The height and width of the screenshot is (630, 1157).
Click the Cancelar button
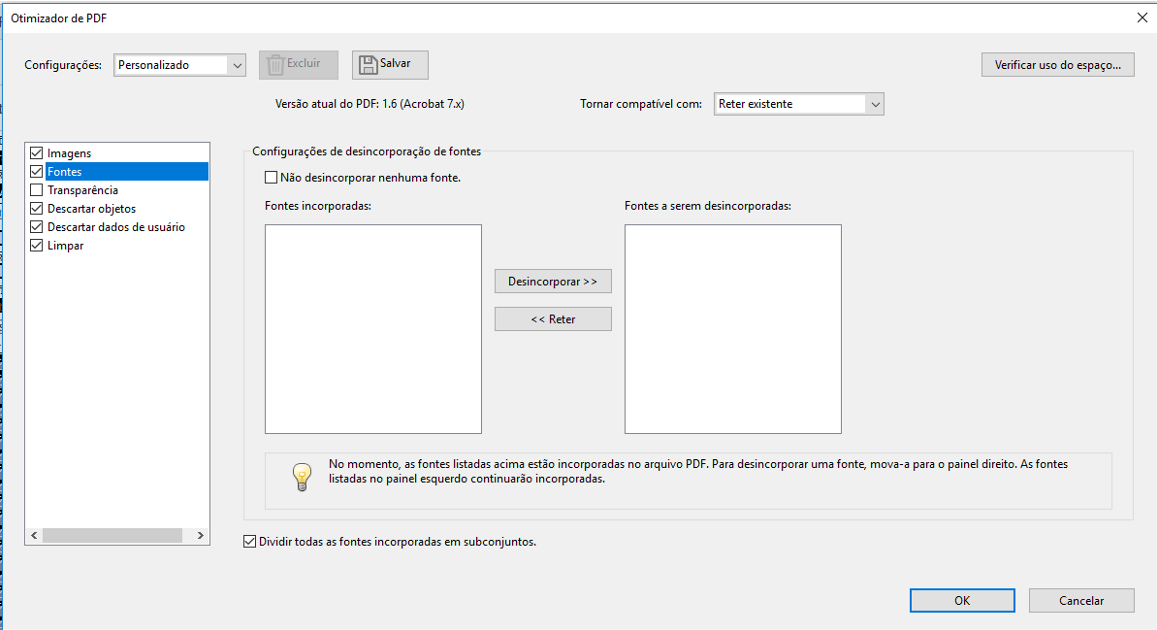1081,601
